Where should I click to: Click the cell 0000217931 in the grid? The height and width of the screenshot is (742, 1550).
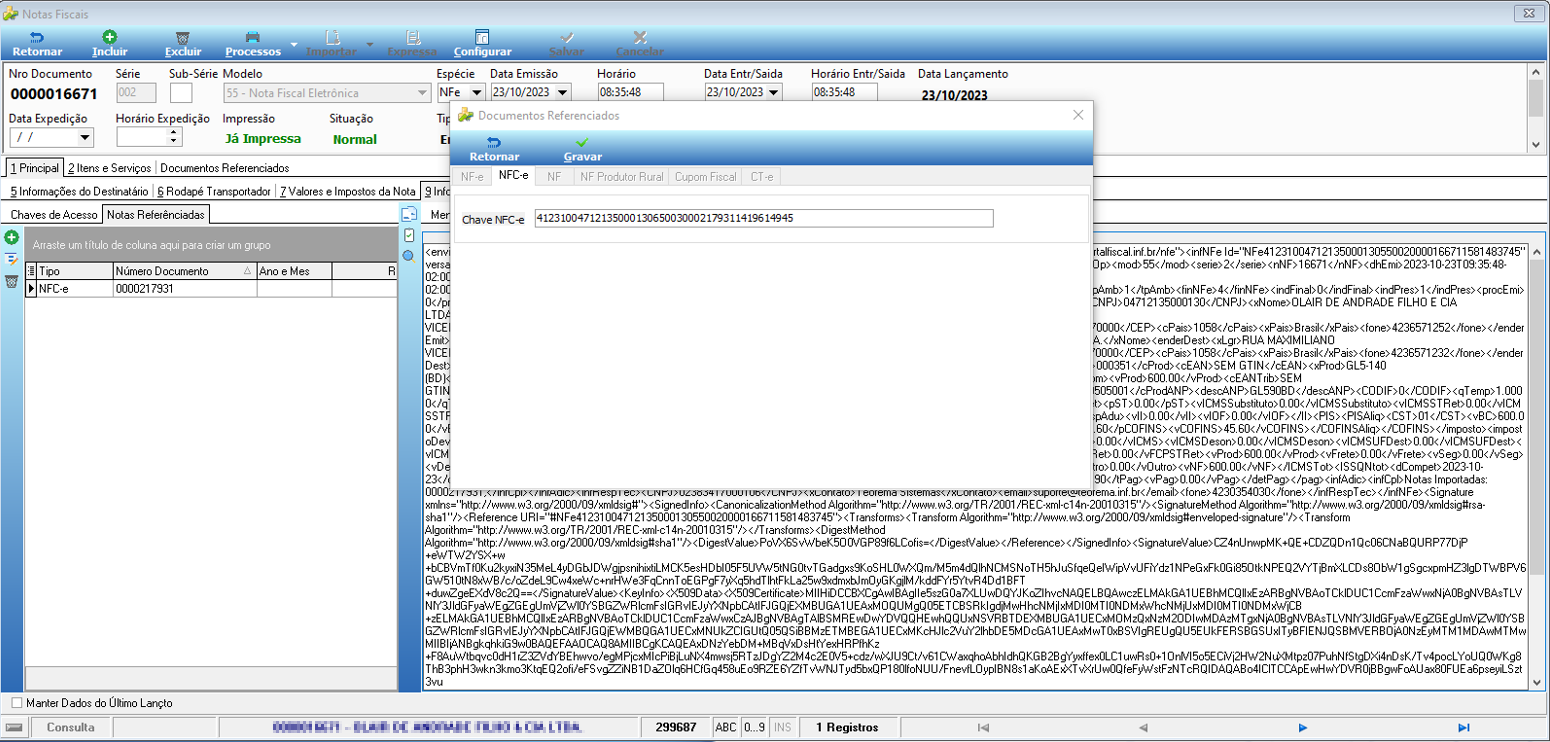184,289
